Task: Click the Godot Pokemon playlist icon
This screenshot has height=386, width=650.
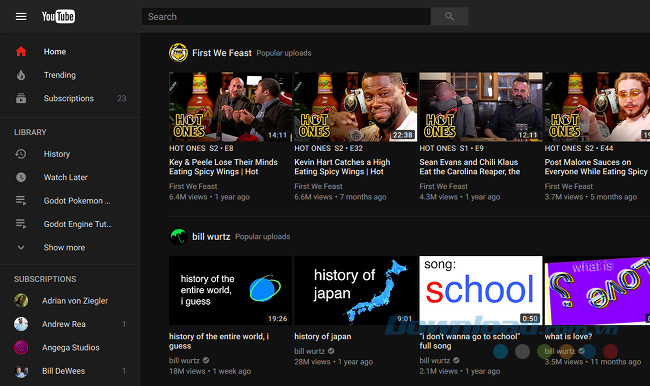Action: pyautogui.click(x=21, y=201)
